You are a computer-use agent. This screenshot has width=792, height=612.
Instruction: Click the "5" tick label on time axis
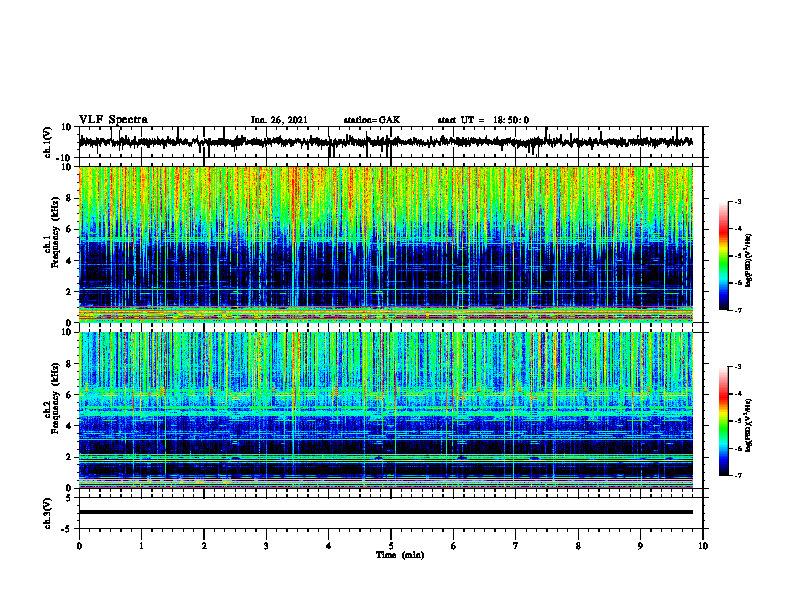(391, 546)
